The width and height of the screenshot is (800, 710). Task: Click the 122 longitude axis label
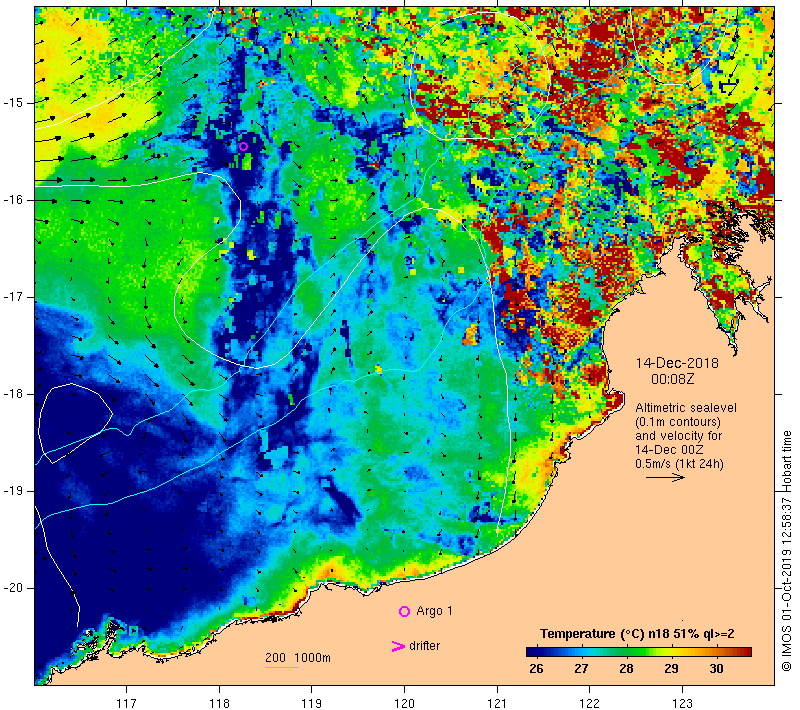(x=590, y=703)
